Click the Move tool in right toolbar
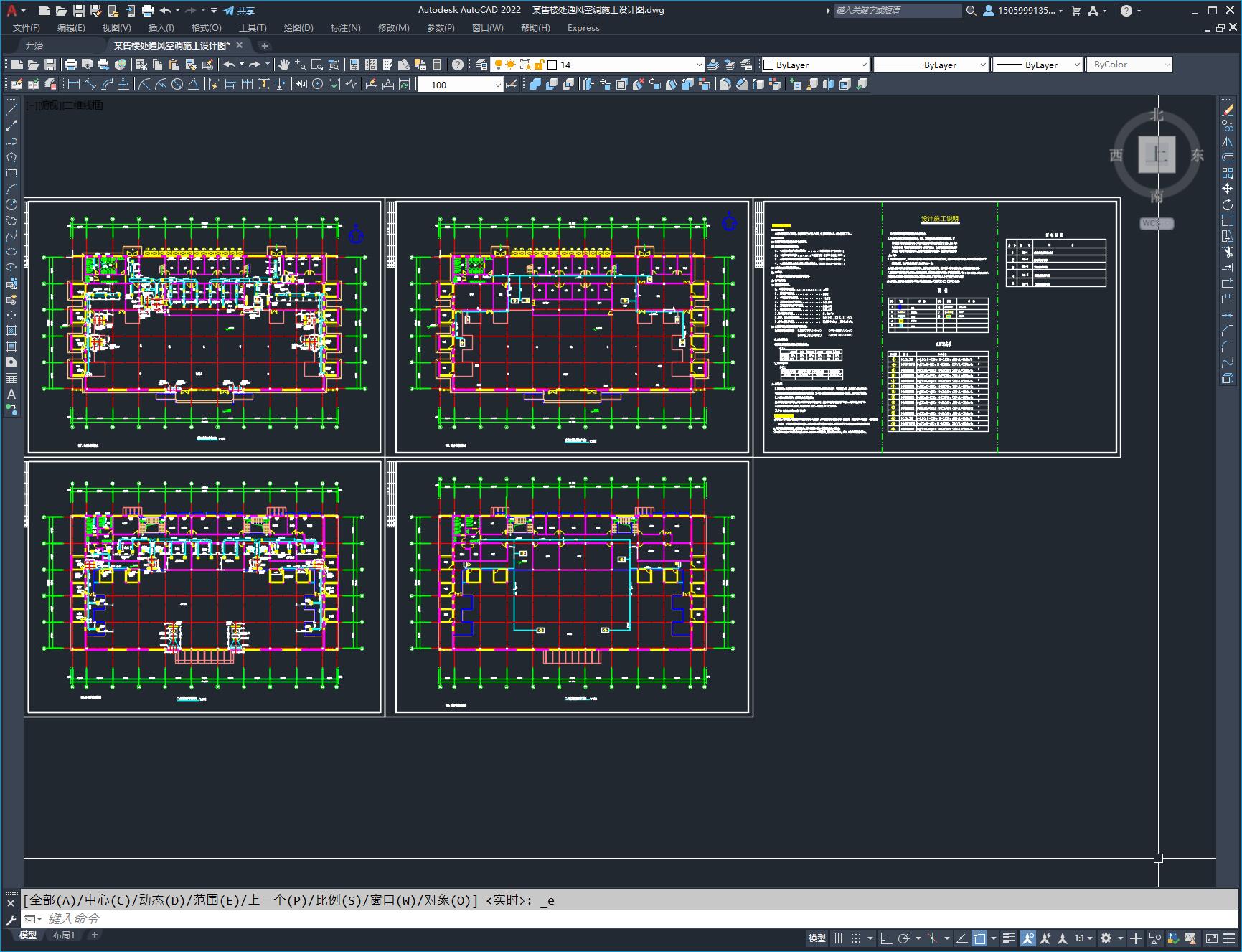This screenshot has width=1242, height=952. 1228,189
